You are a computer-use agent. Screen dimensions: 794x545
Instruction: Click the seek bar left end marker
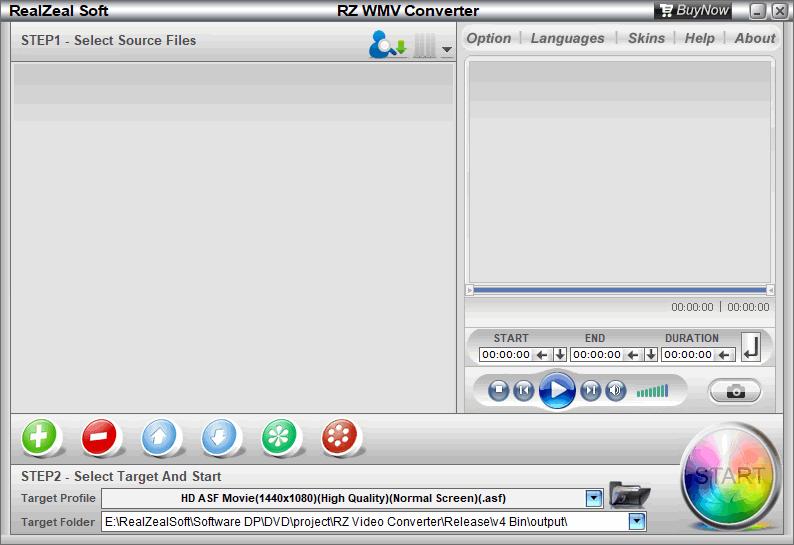pos(469,290)
